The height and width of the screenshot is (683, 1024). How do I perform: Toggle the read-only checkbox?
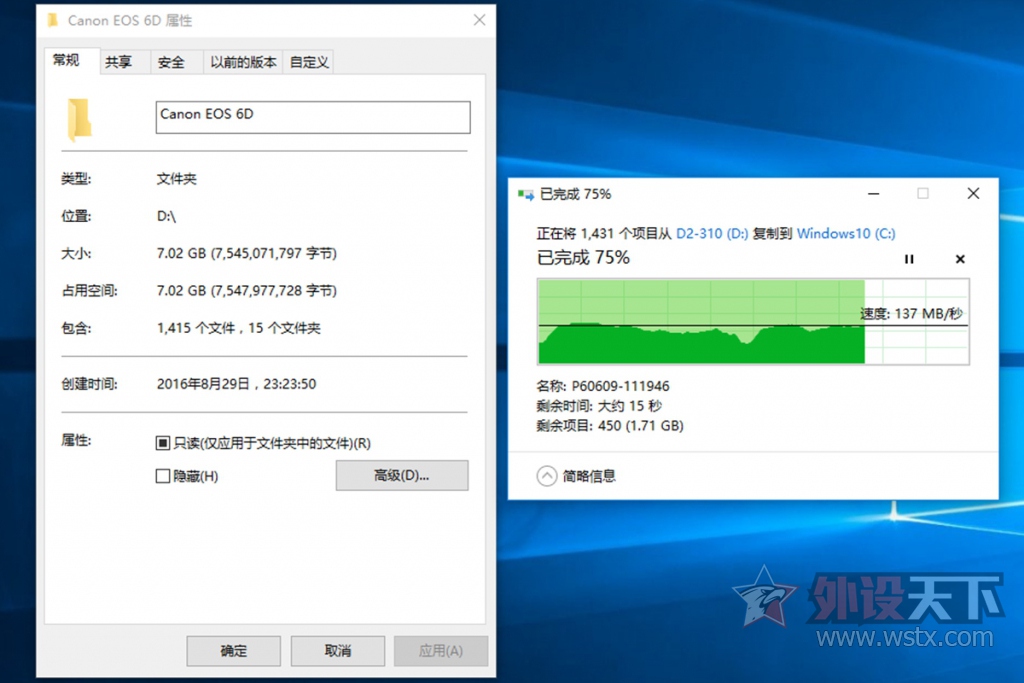[163, 443]
